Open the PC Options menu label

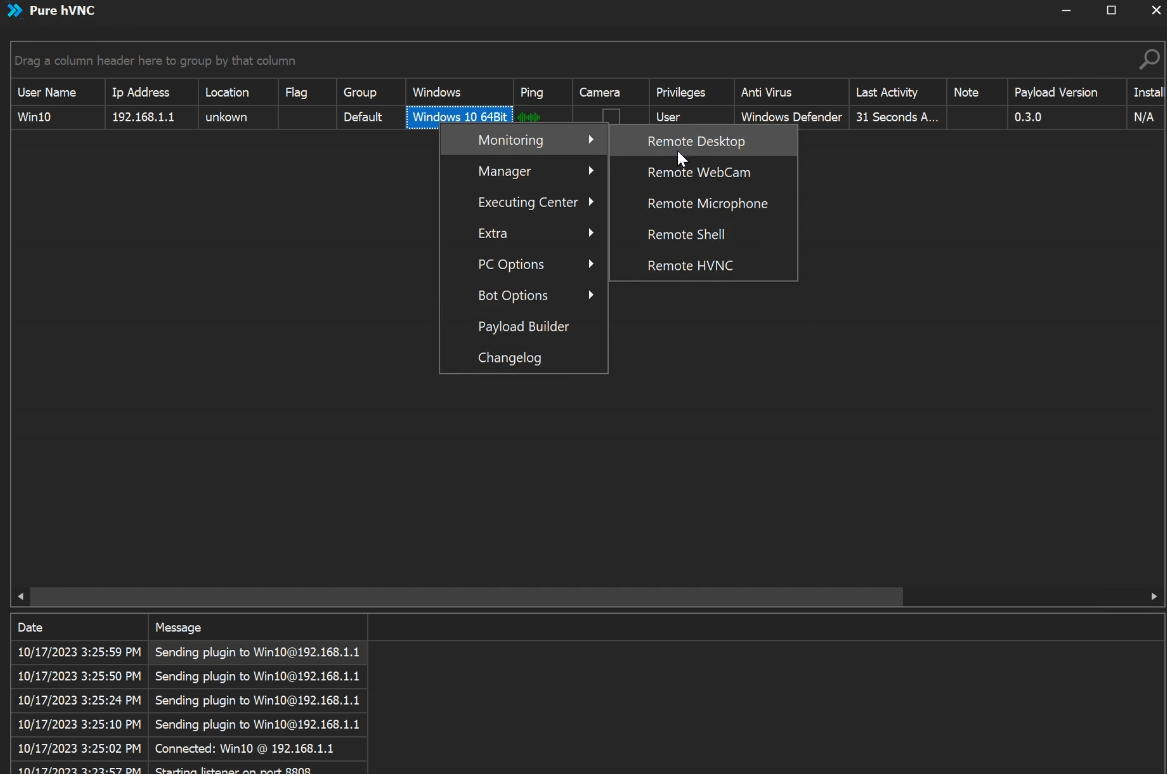pyautogui.click(x=511, y=264)
